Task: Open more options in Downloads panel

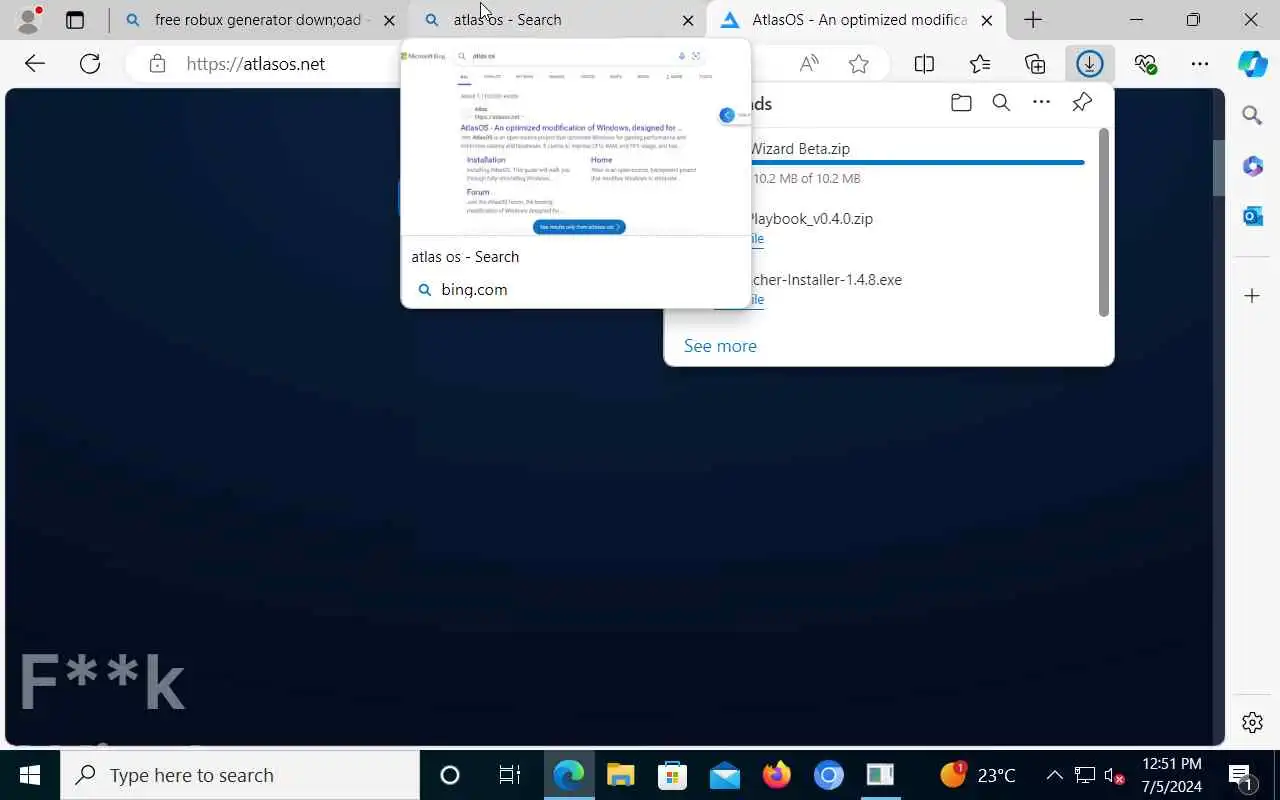Action: pyautogui.click(x=1041, y=103)
